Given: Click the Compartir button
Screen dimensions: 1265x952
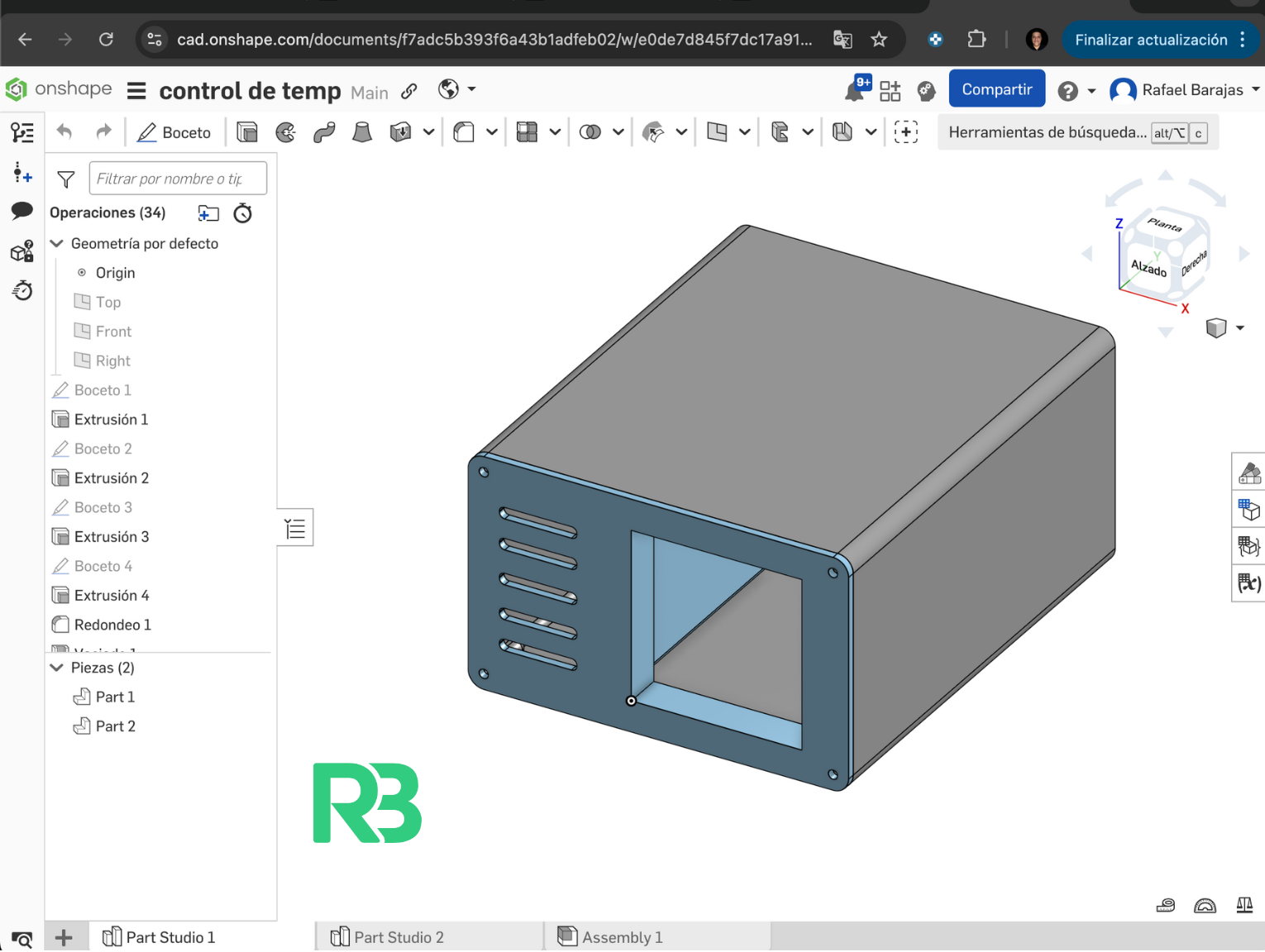Looking at the screenshot, I should pos(996,89).
